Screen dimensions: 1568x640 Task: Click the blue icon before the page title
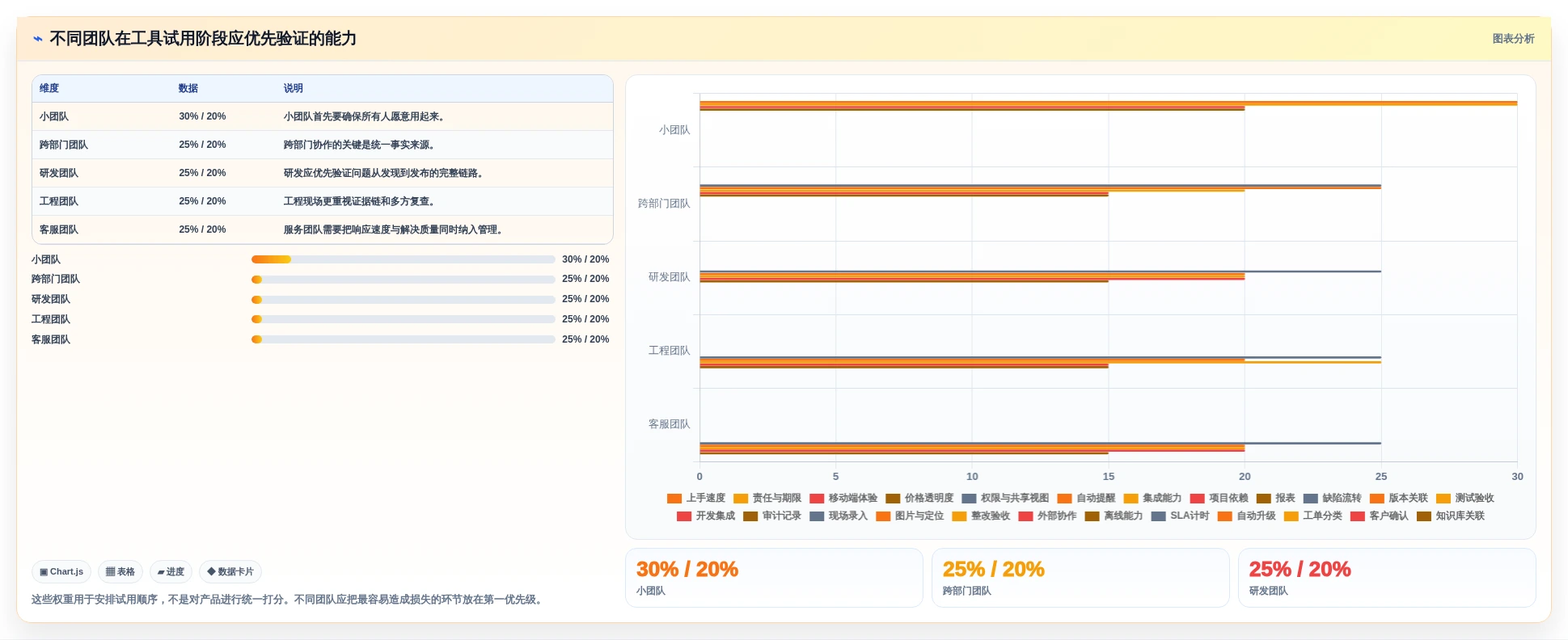click(37, 39)
